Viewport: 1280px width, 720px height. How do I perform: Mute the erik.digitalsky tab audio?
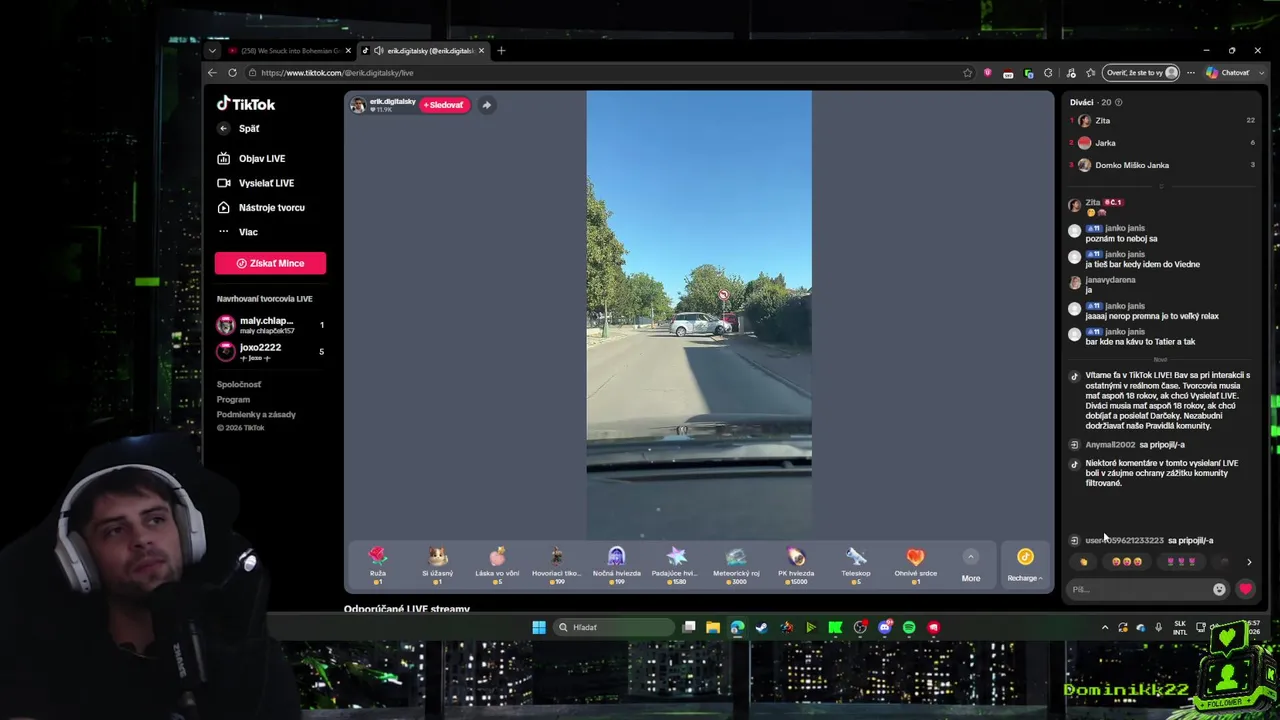[x=378, y=51]
